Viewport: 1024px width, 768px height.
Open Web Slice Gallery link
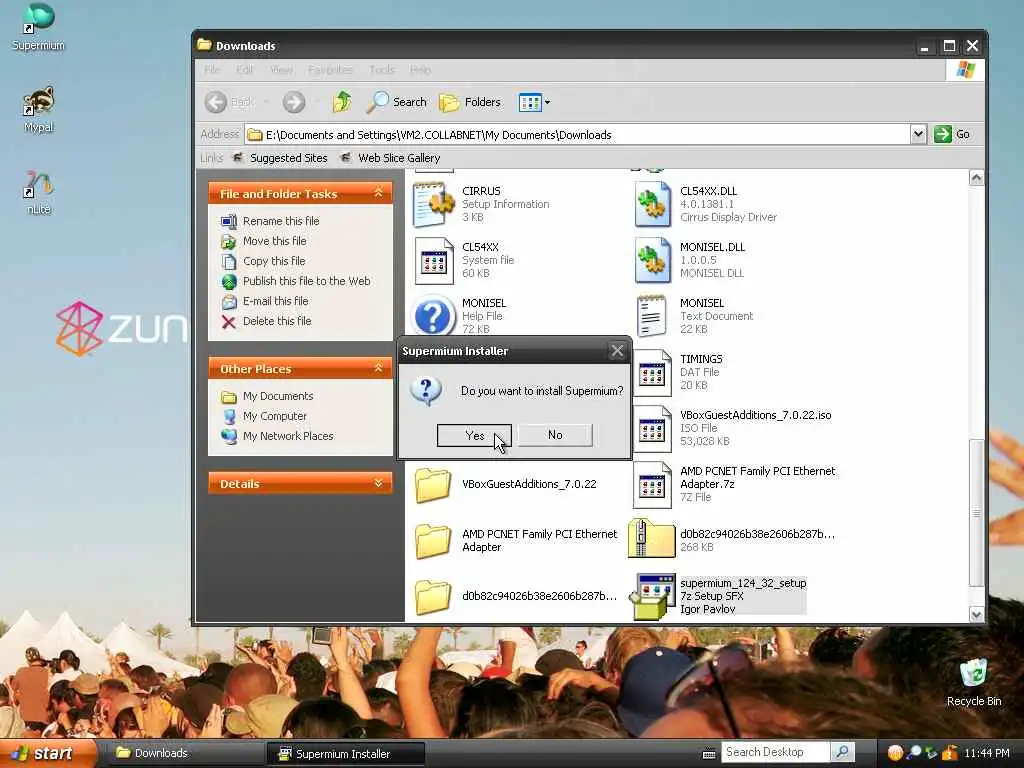pos(391,158)
